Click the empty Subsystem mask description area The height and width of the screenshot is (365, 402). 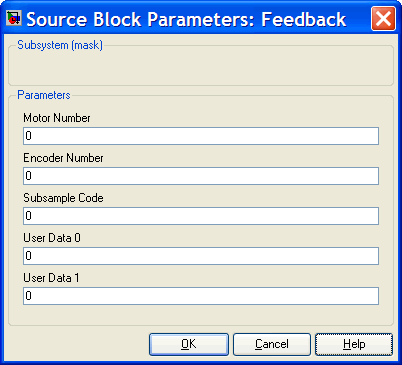pos(201,67)
